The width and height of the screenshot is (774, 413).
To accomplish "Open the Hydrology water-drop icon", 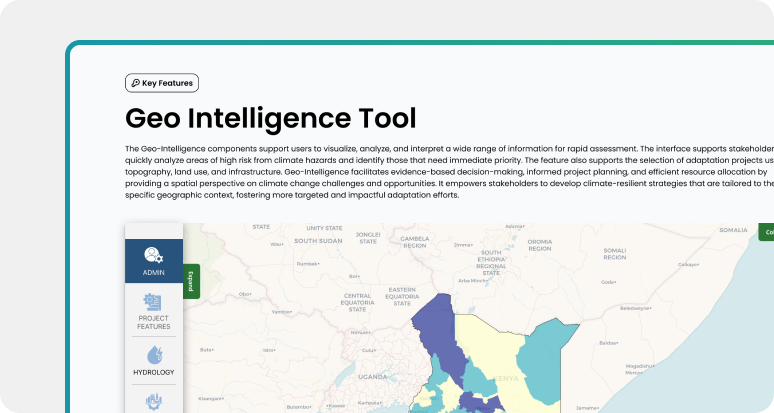I will tap(153, 361).
